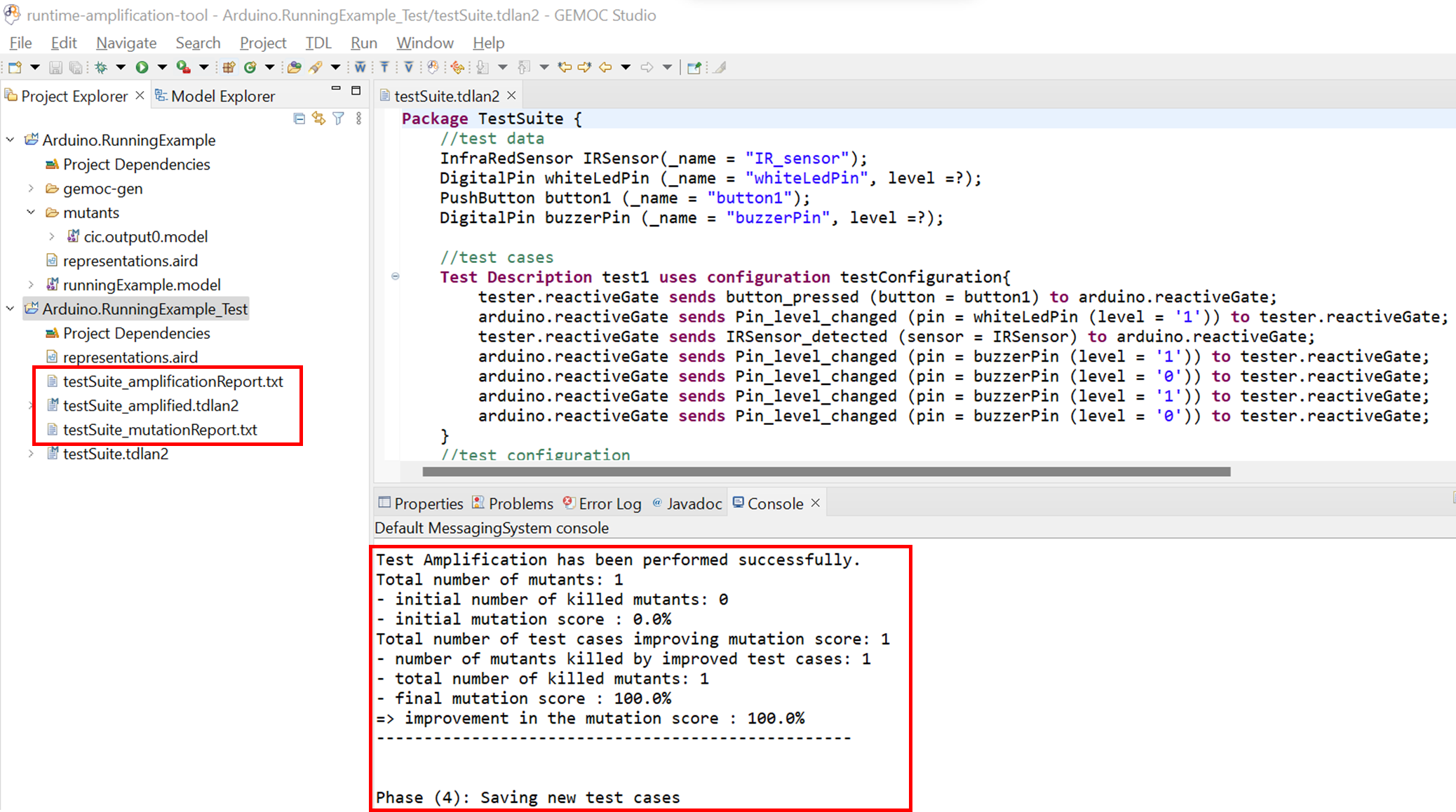The width and height of the screenshot is (1456, 812).
Task: Open Project Explorer filter icon
Action: (x=339, y=119)
